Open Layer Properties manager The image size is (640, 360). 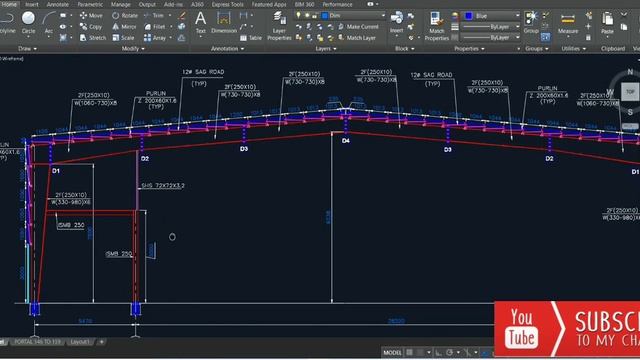coord(279,26)
